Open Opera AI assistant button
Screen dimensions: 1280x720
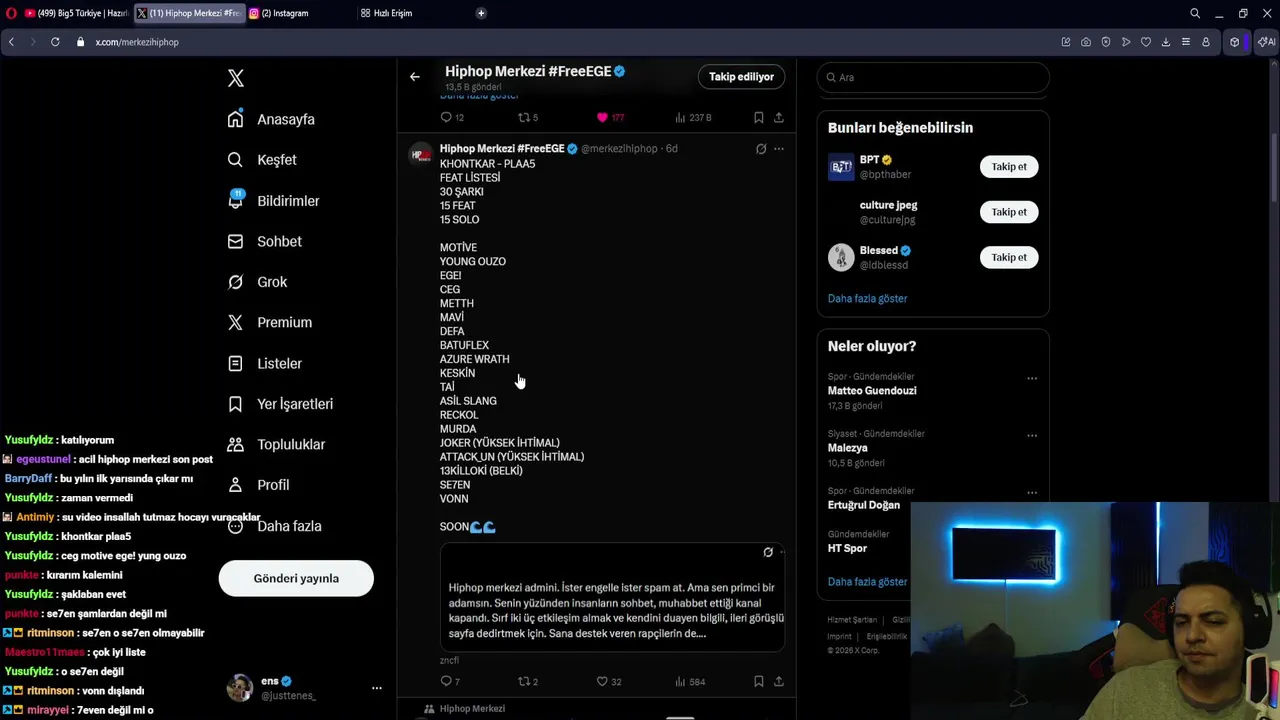coord(1266,42)
